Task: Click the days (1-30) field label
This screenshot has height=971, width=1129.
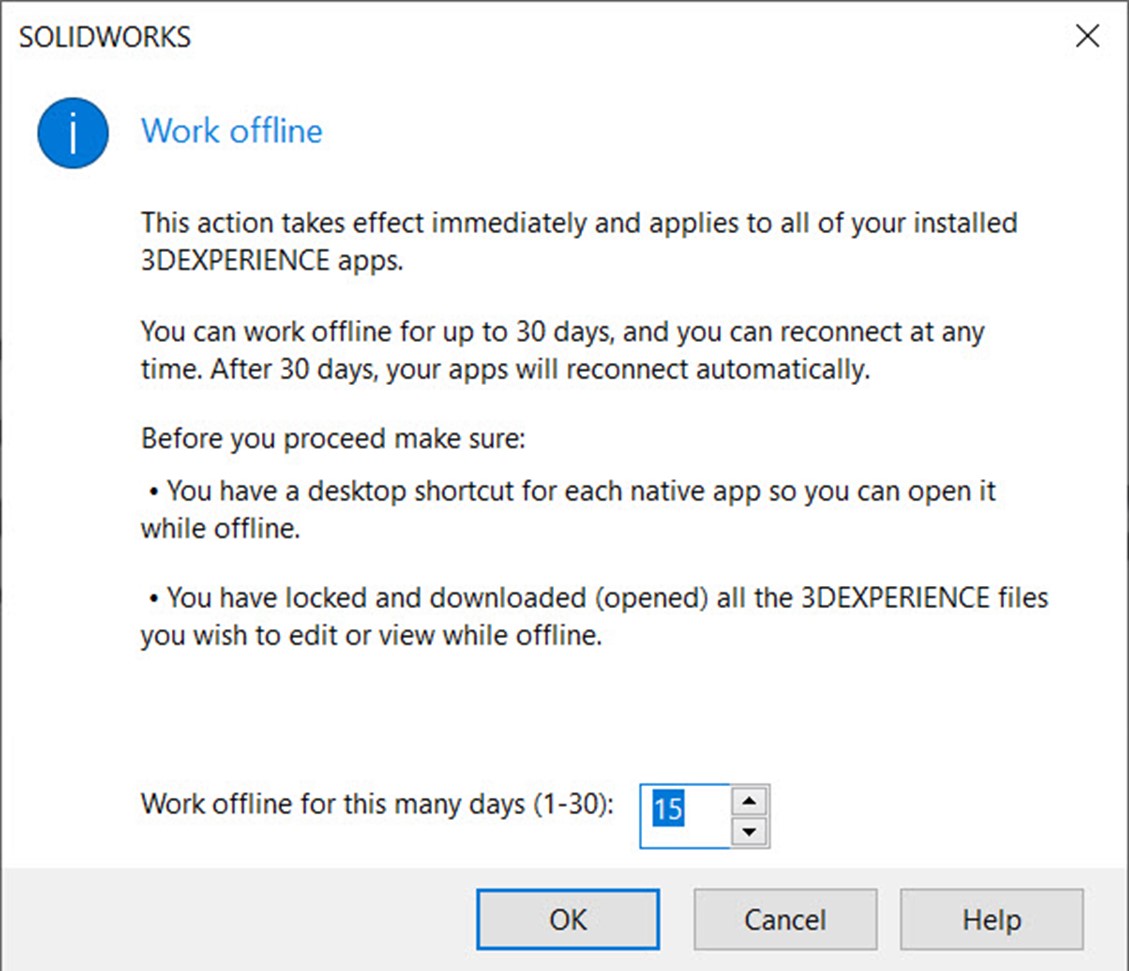Action: [x=377, y=804]
